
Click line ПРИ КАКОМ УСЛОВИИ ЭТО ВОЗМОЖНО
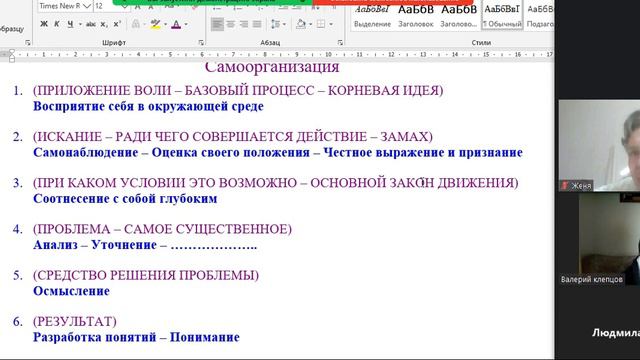pyautogui.click(x=276, y=182)
